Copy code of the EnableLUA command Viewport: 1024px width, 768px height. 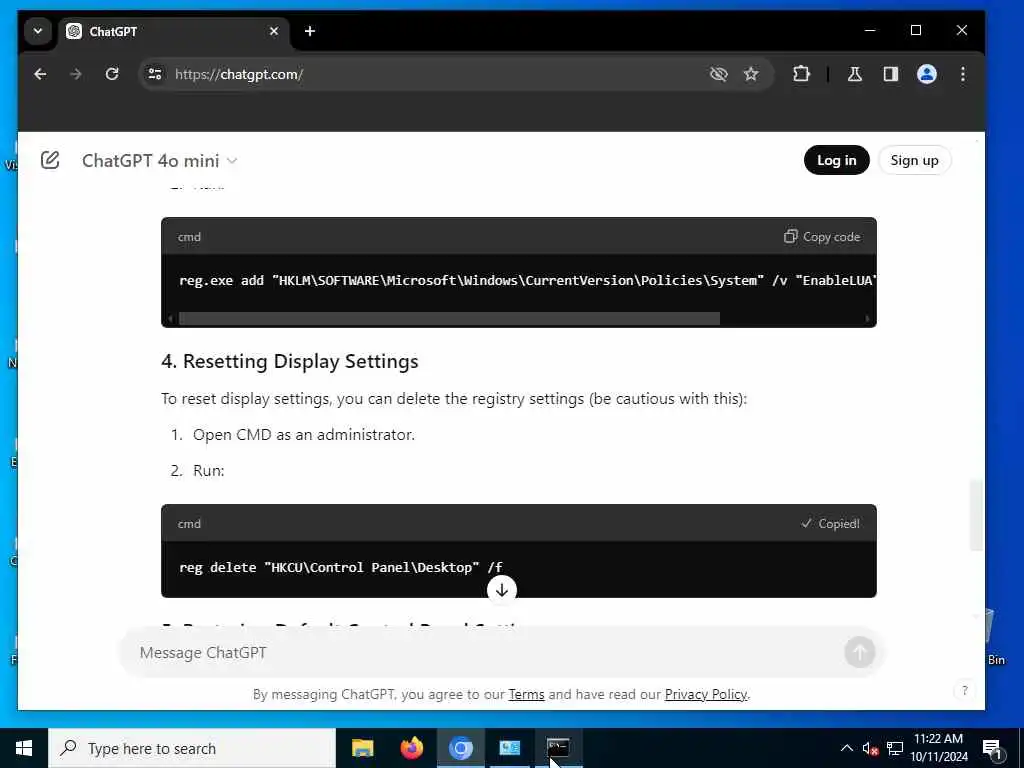[x=822, y=236]
